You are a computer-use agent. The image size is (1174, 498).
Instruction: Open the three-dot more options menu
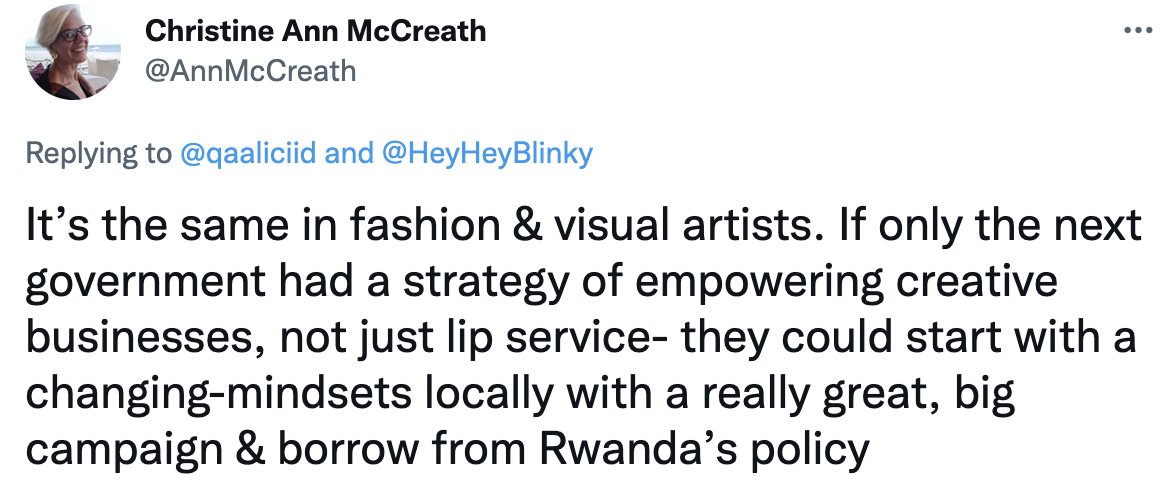(x=1138, y=29)
